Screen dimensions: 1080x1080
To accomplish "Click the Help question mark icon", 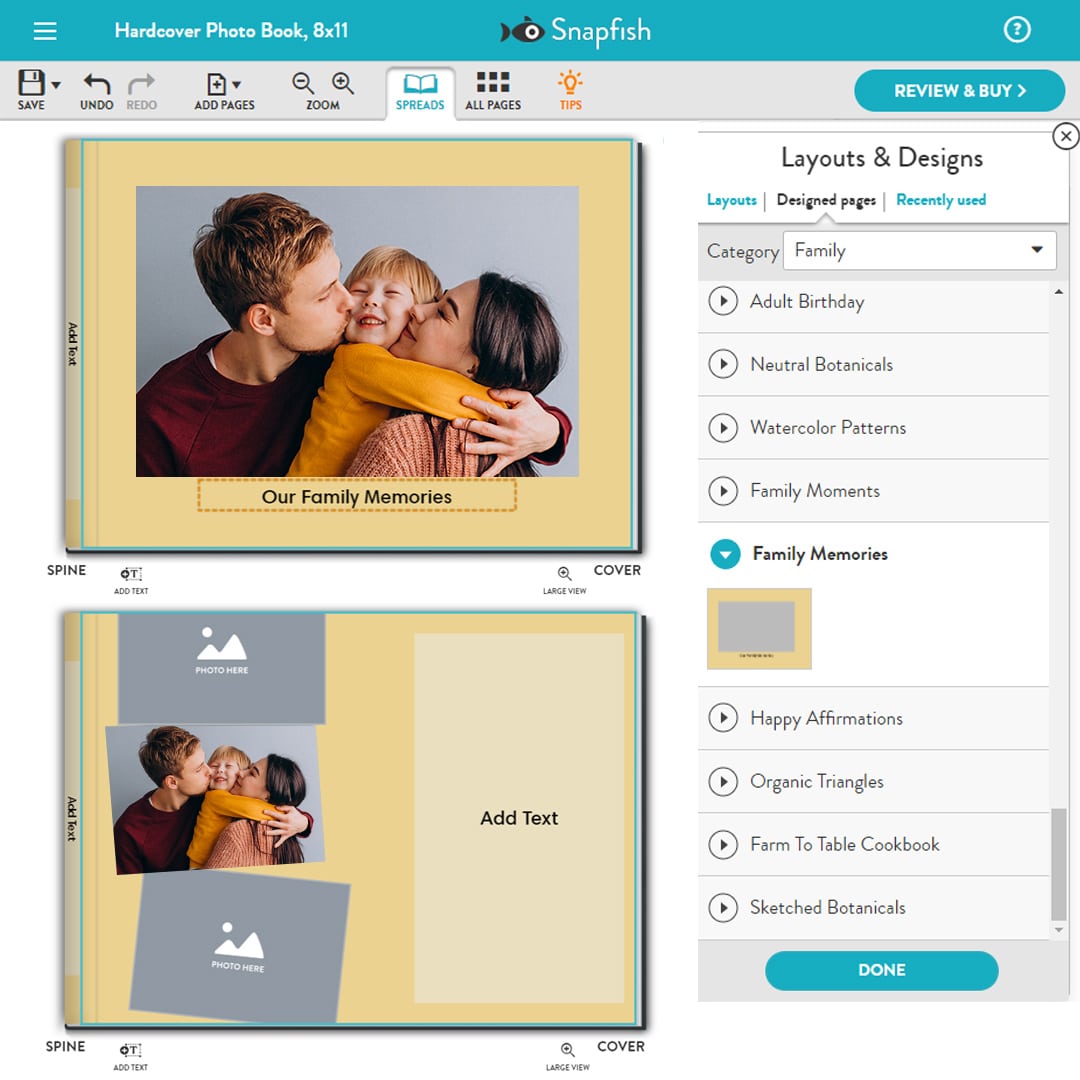I will click(x=1017, y=29).
